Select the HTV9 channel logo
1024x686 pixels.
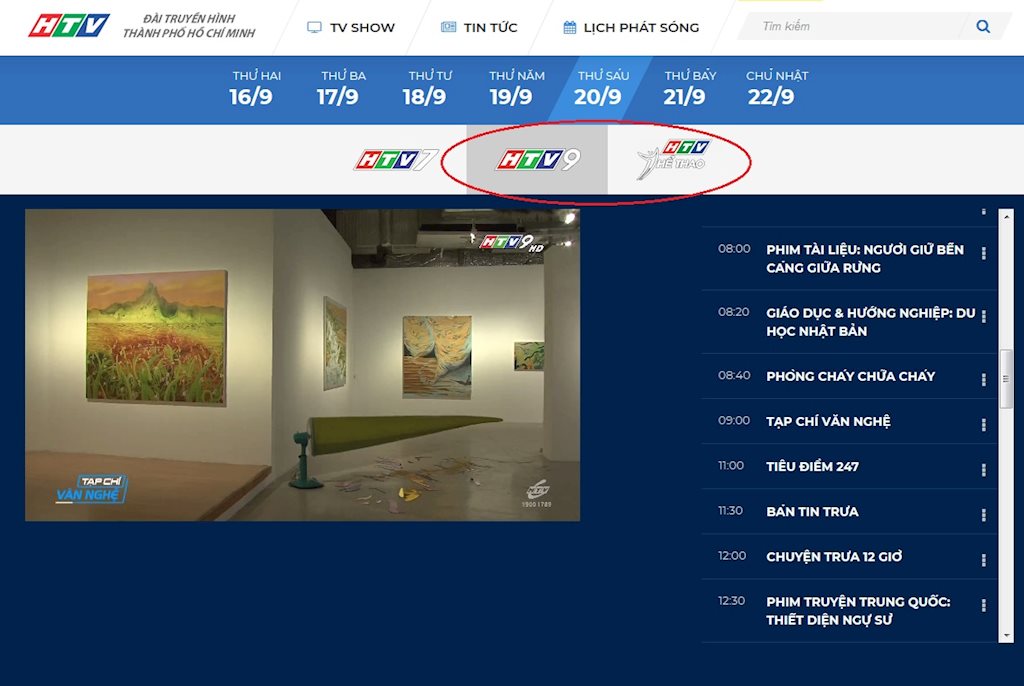[538, 160]
